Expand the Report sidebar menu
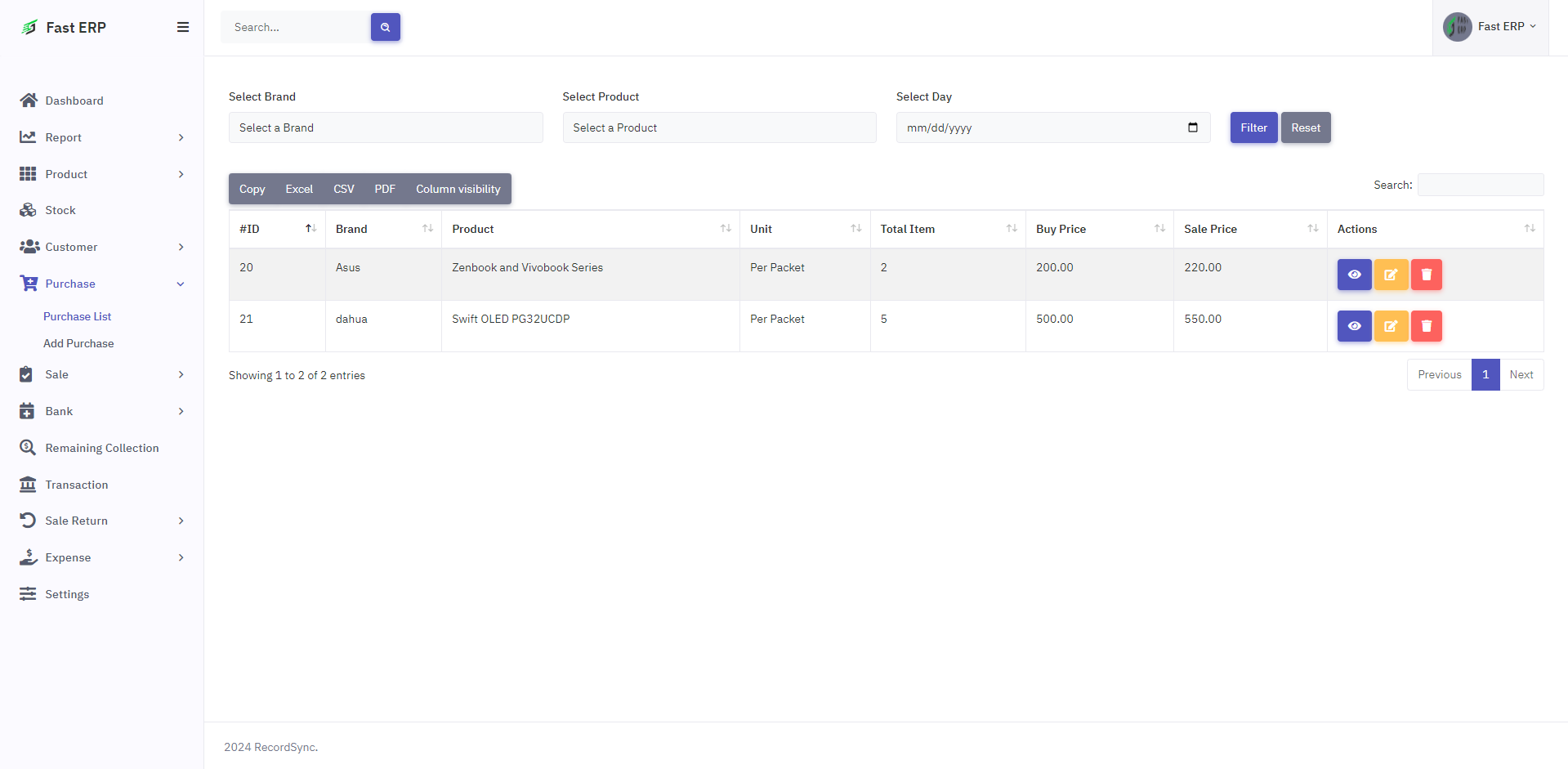 [x=101, y=137]
